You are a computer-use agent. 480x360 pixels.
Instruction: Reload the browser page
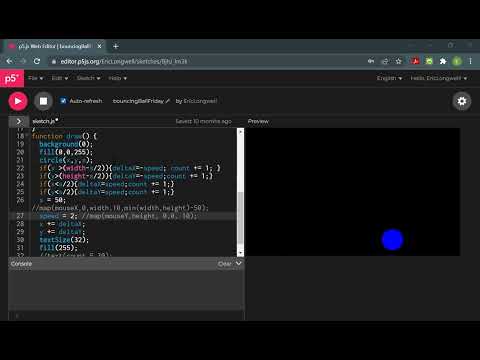tap(37, 61)
